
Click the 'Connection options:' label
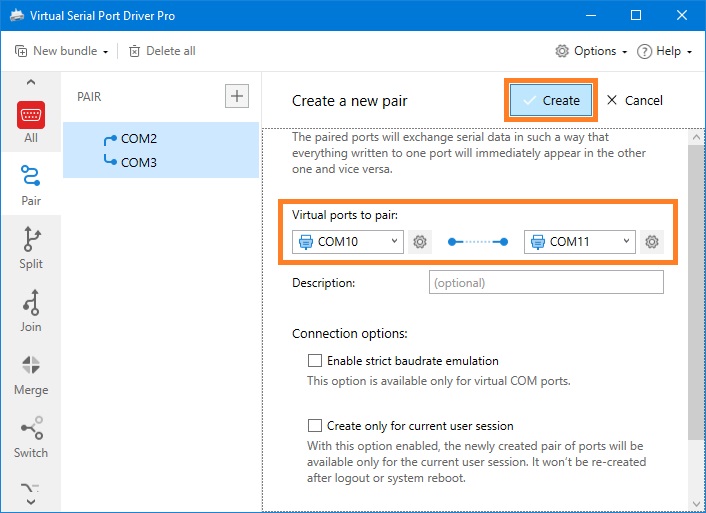click(x=350, y=334)
